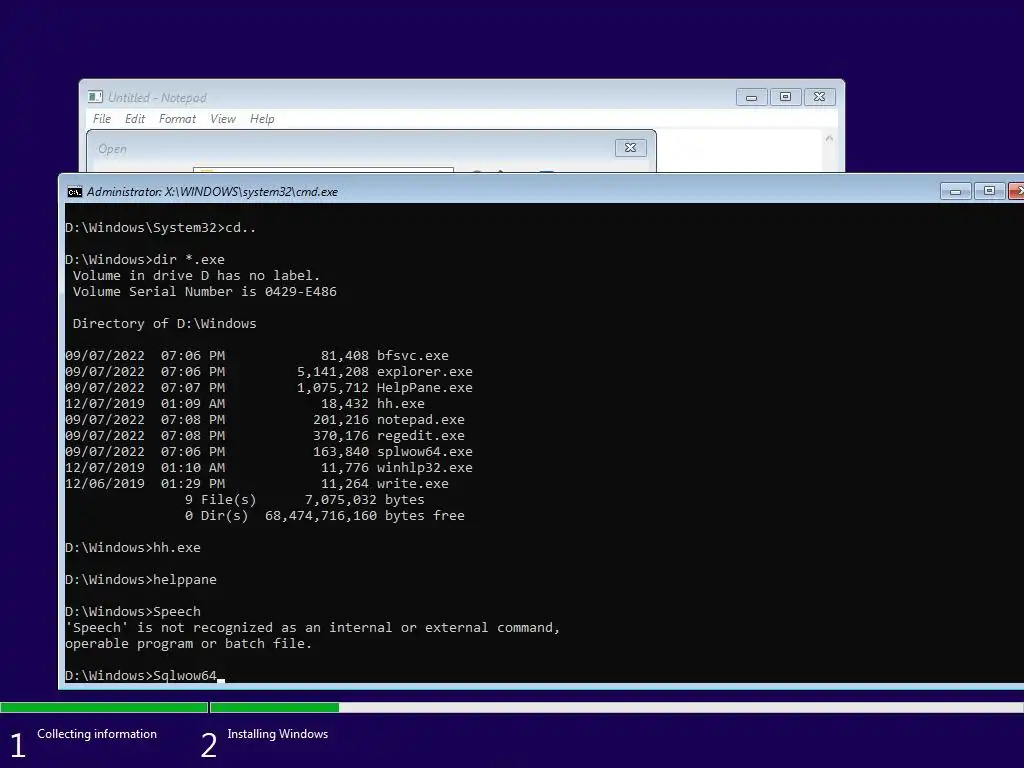Click the 'D:\Windows>helppane' command line
Image resolution: width=1024 pixels, height=768 pixels.
point(141,580)
